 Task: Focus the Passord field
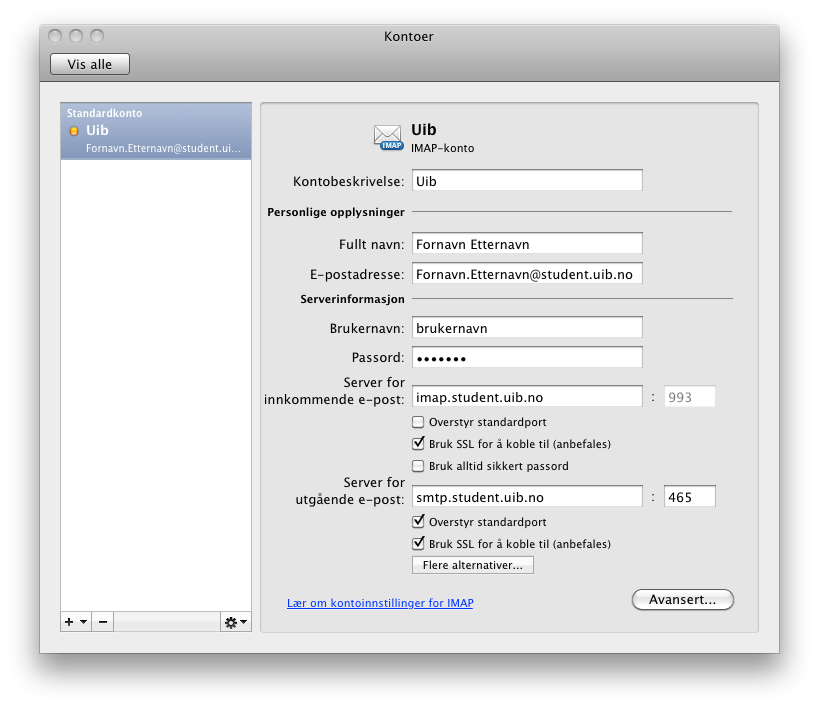click(x=527, y=358)
